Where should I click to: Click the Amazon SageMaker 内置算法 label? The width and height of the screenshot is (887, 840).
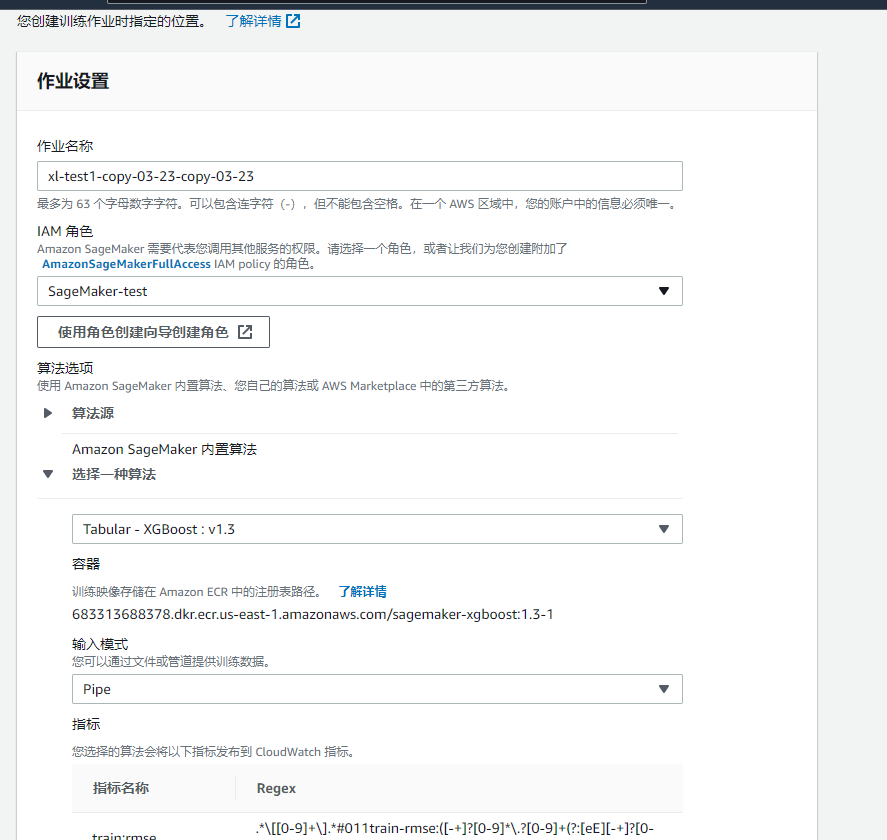[x=164, y=449]
